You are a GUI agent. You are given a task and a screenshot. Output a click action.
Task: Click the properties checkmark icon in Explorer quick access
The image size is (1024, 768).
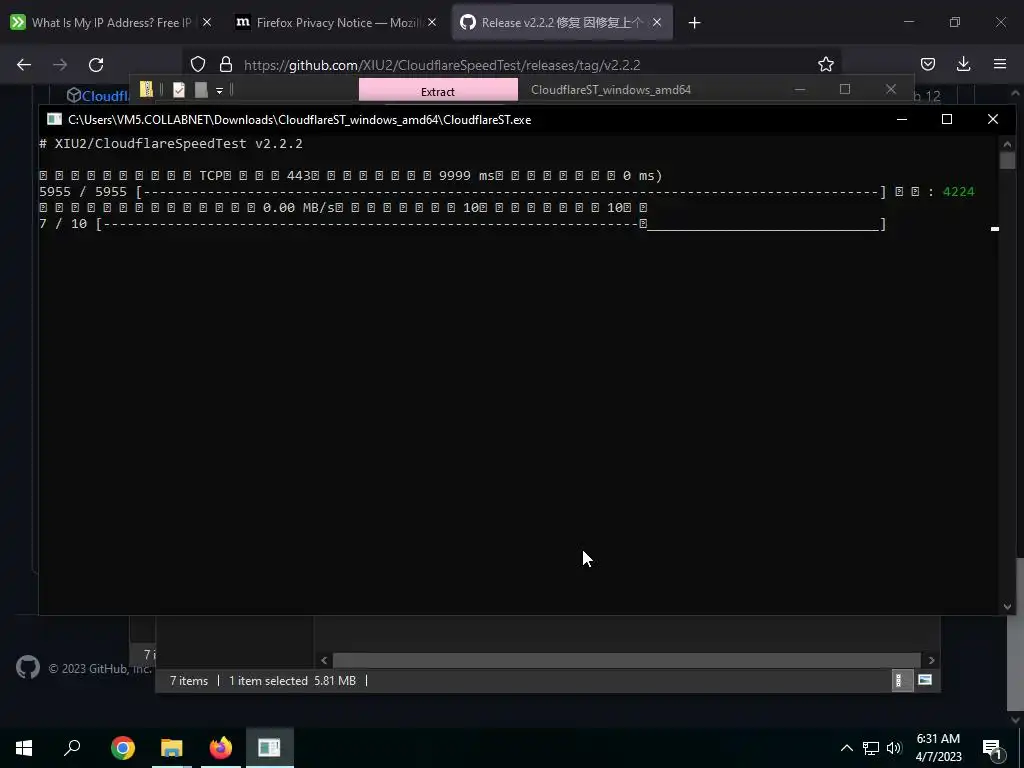pyautogui.click(x=179, y=89)
